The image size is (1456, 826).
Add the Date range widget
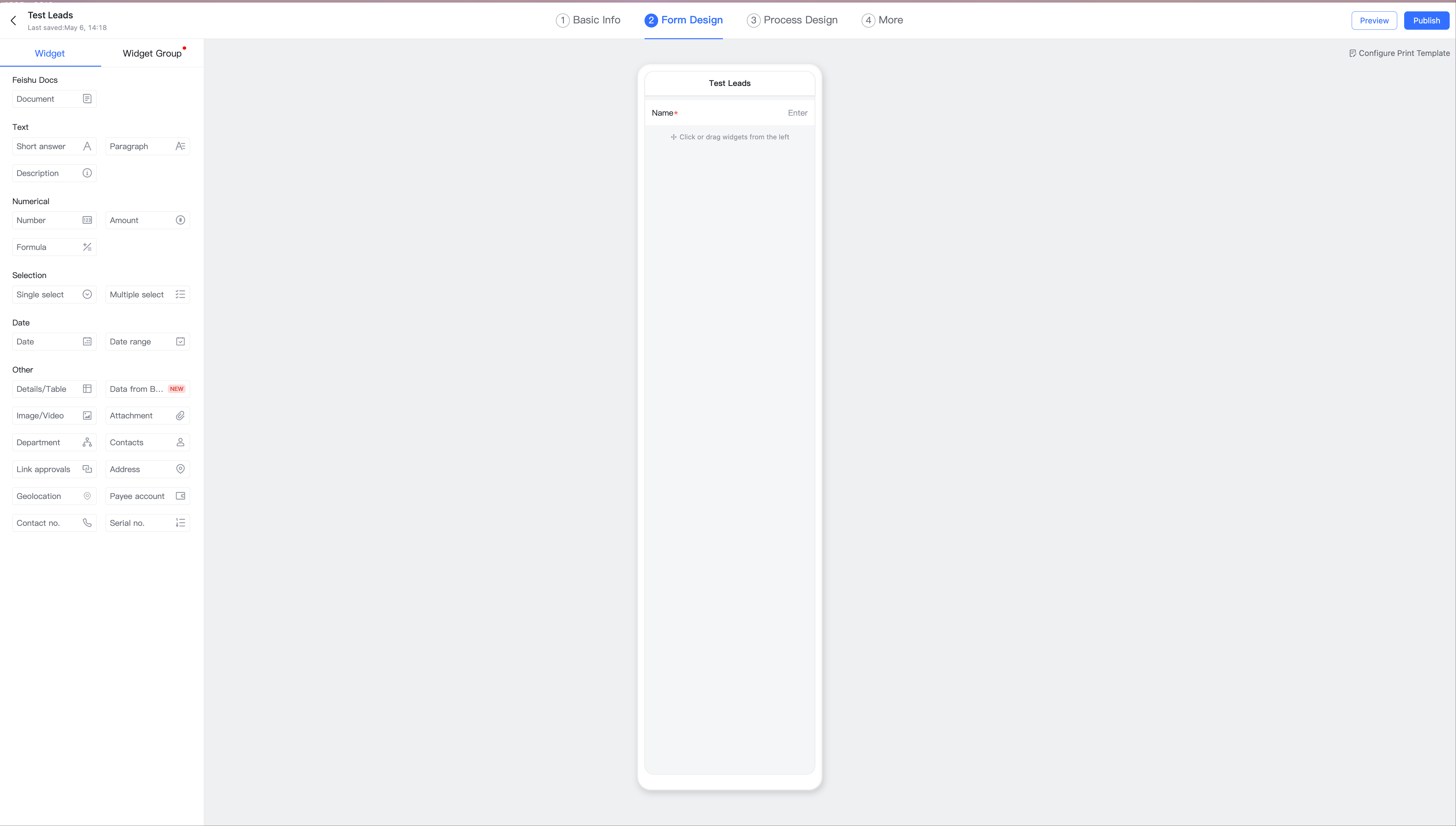point(147,342)
